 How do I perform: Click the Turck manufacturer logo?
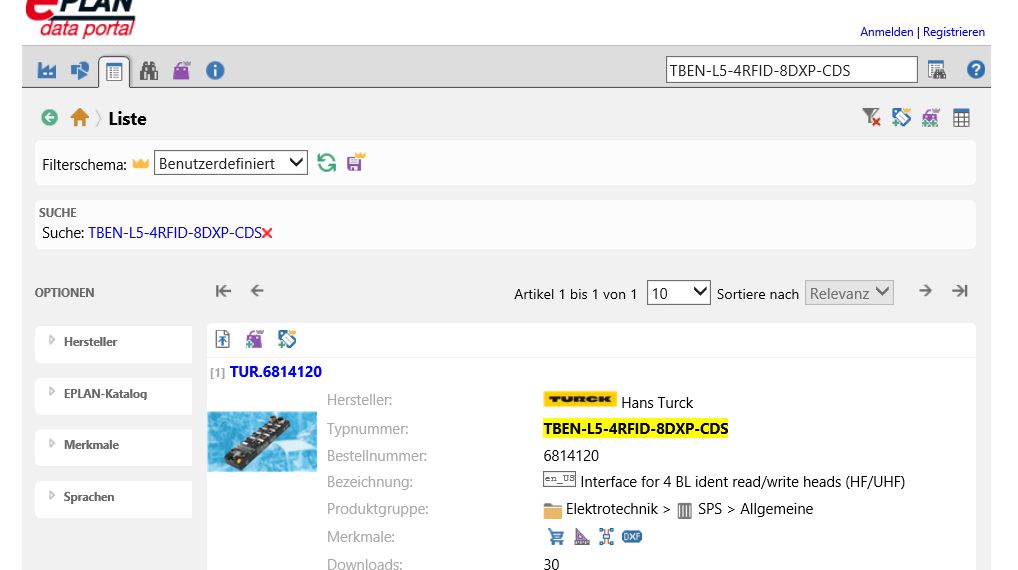coord(580,399)
